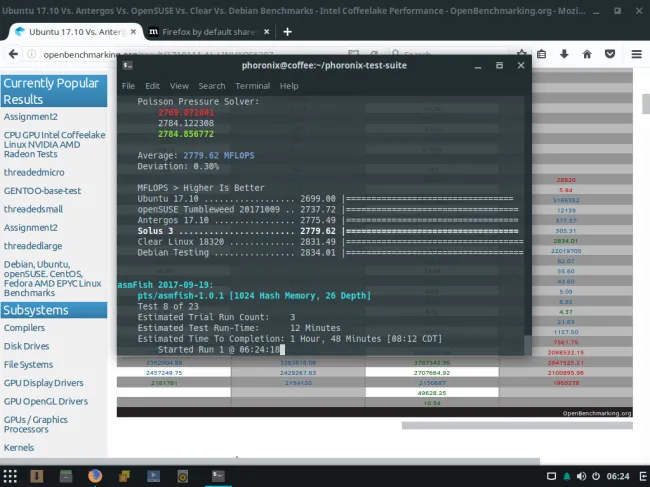Screen dimensions: 650x487
Task: Open the Firefox library bookmarks list icon
Action: tap(541, 54)
